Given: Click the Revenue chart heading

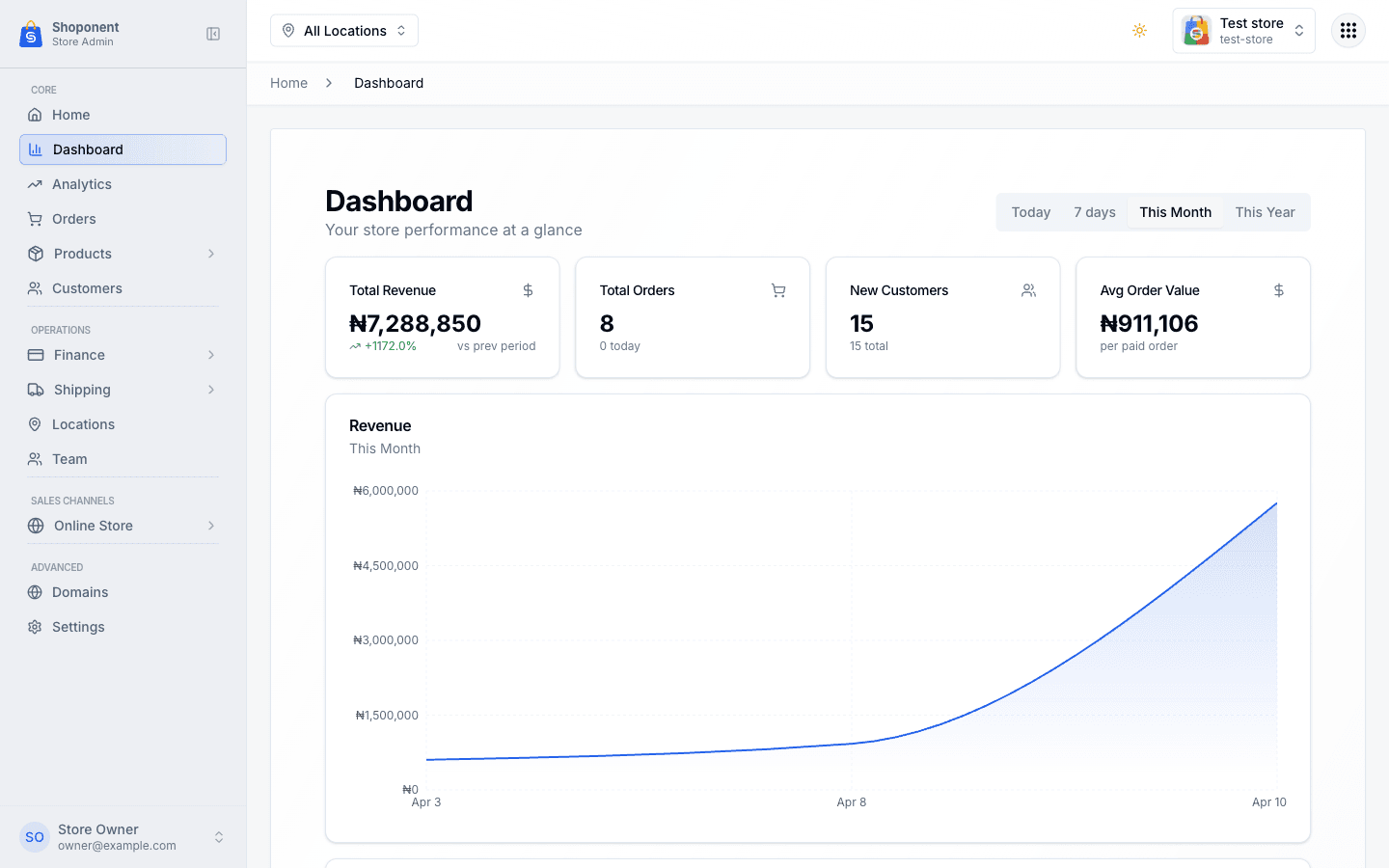Looking at the screenshot, I should coord(380,425).
